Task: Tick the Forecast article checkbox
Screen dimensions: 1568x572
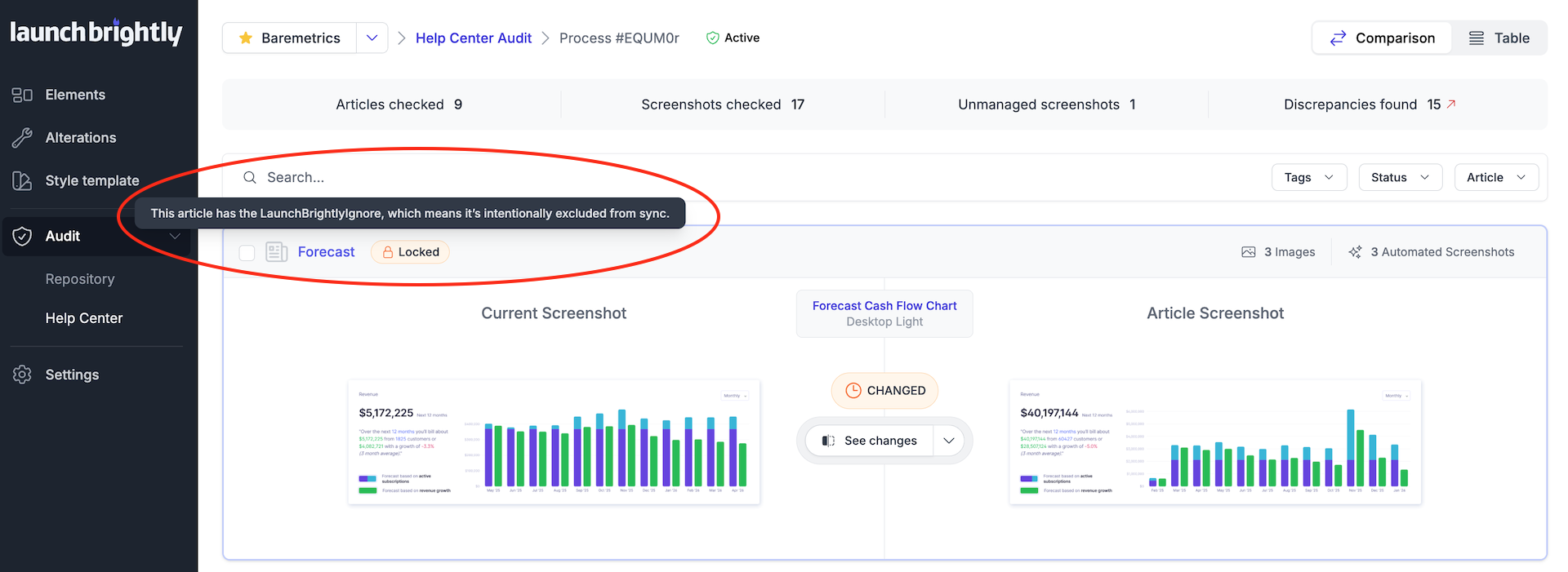Action: pos(247,252)
